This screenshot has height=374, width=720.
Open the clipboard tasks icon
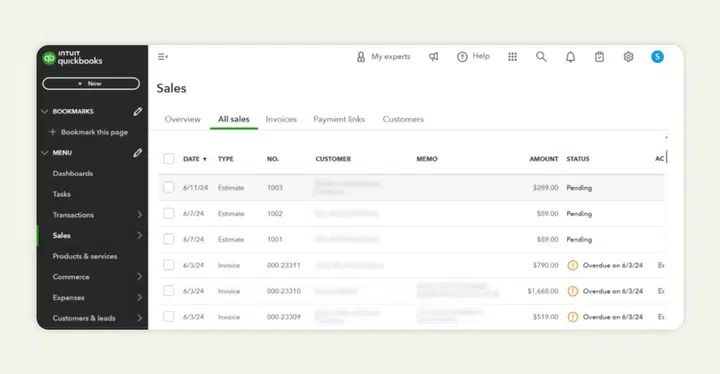(599, 57)
